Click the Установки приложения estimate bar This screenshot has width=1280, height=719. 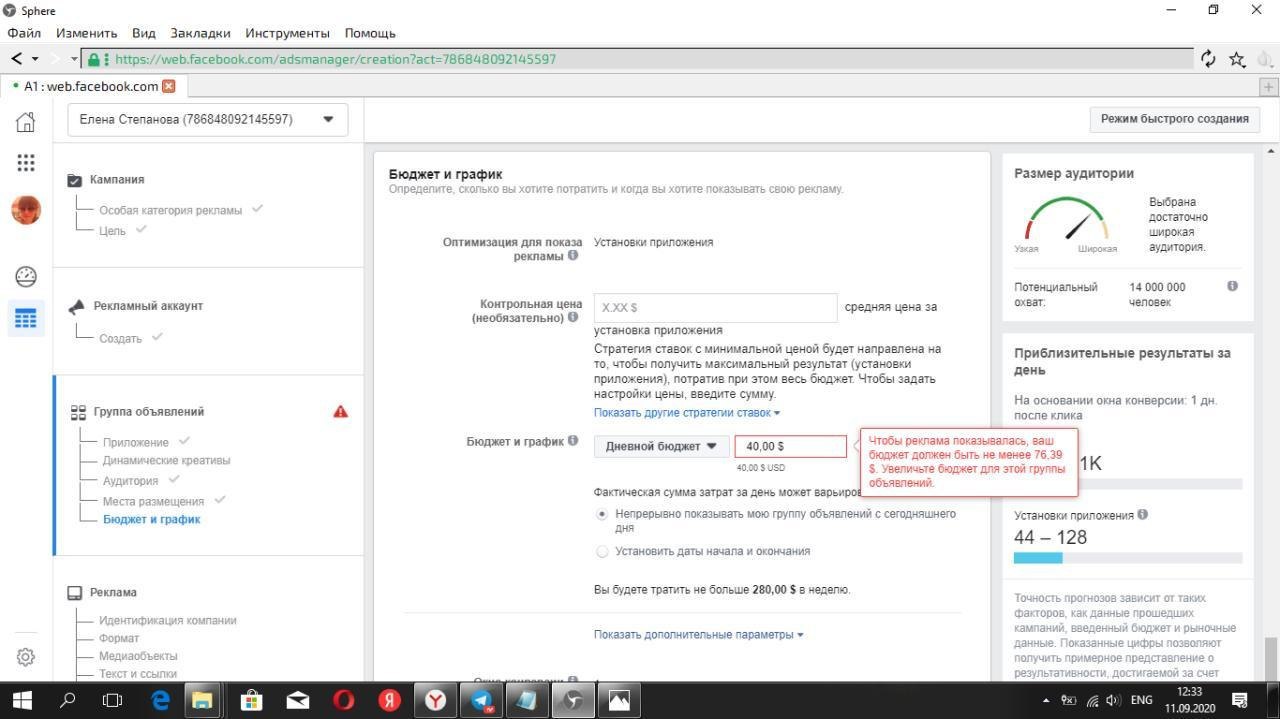[1128, 558]
